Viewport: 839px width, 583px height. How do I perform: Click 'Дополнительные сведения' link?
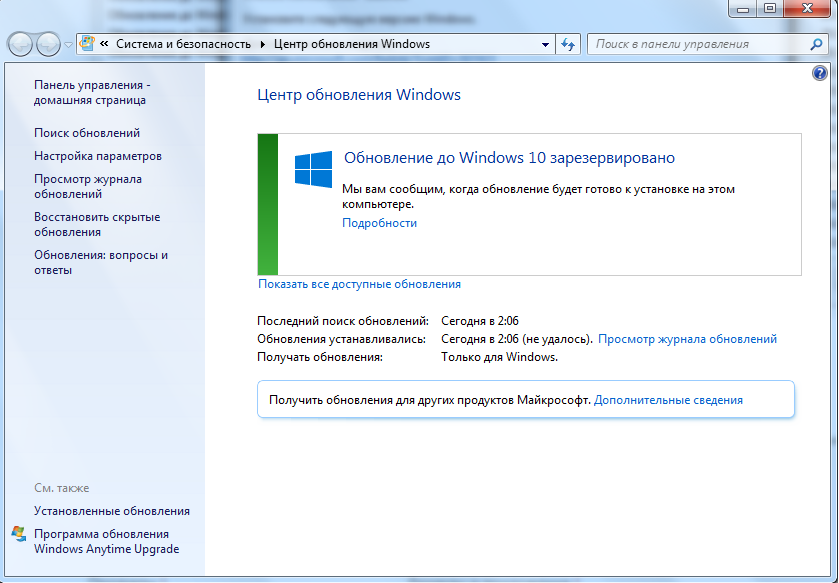(x=668, y=400)
